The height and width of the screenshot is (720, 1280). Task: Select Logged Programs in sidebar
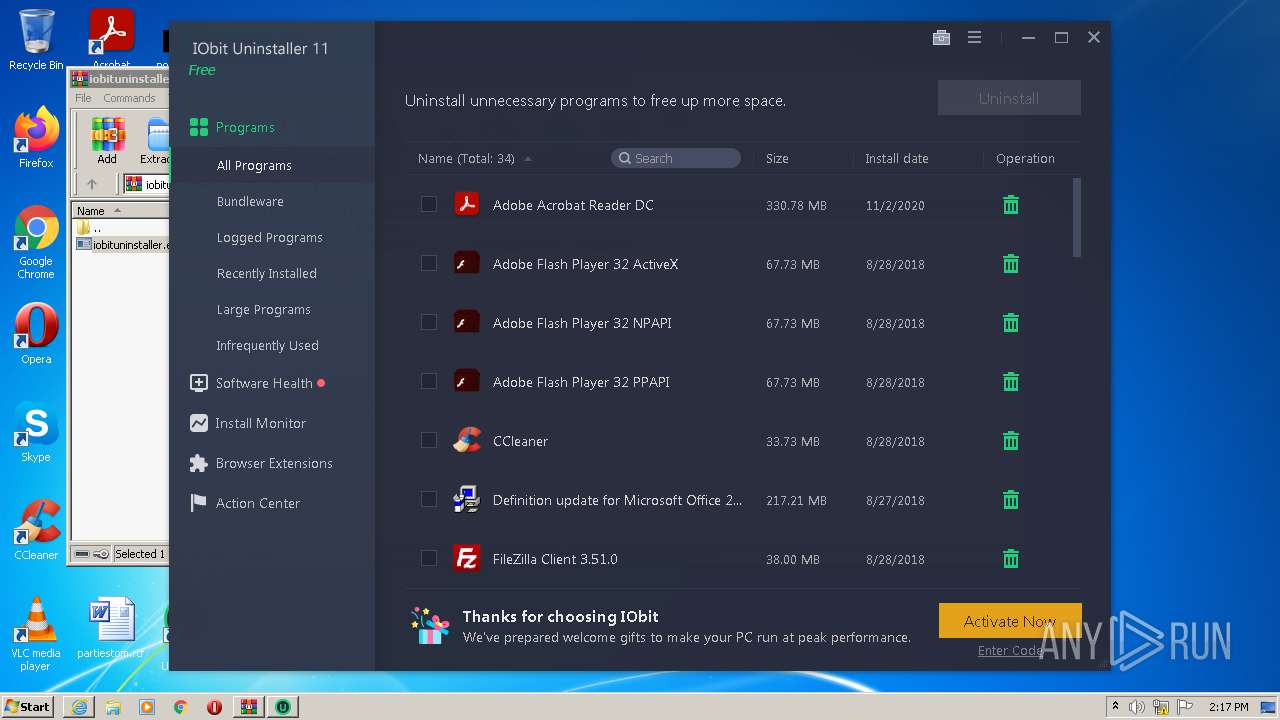(x=269, y=238)
